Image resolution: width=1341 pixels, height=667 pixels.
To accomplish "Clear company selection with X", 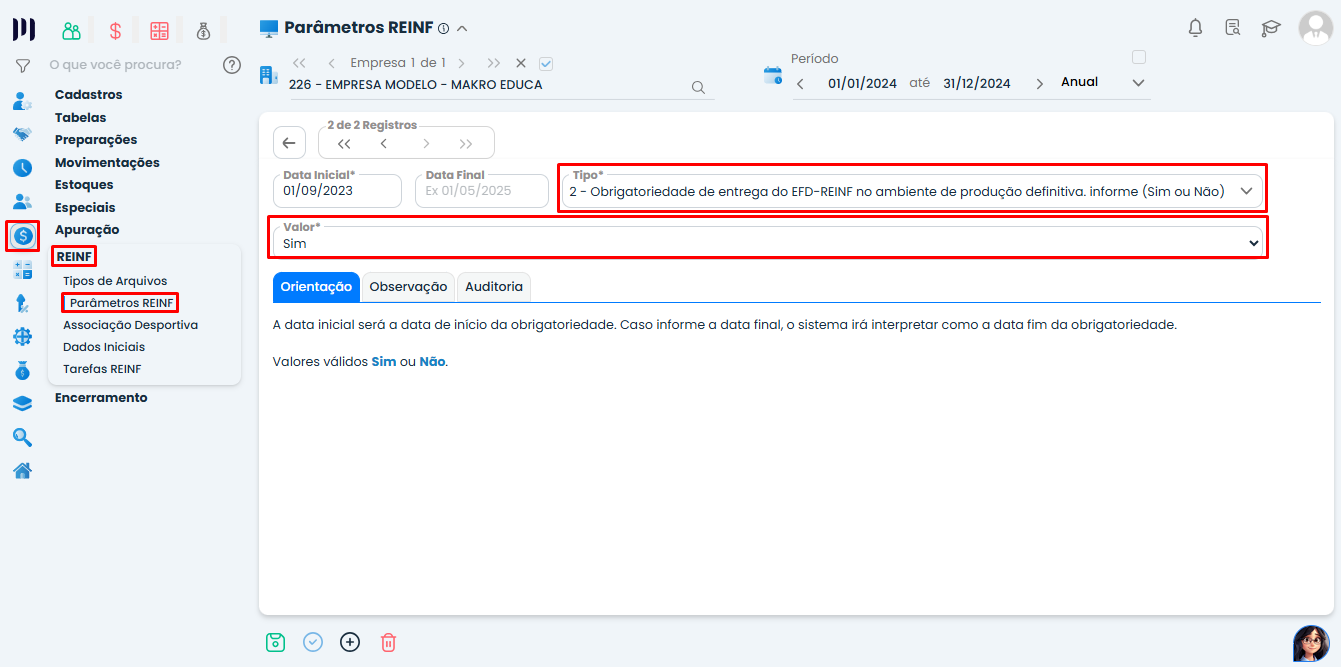I will [520, 63].
